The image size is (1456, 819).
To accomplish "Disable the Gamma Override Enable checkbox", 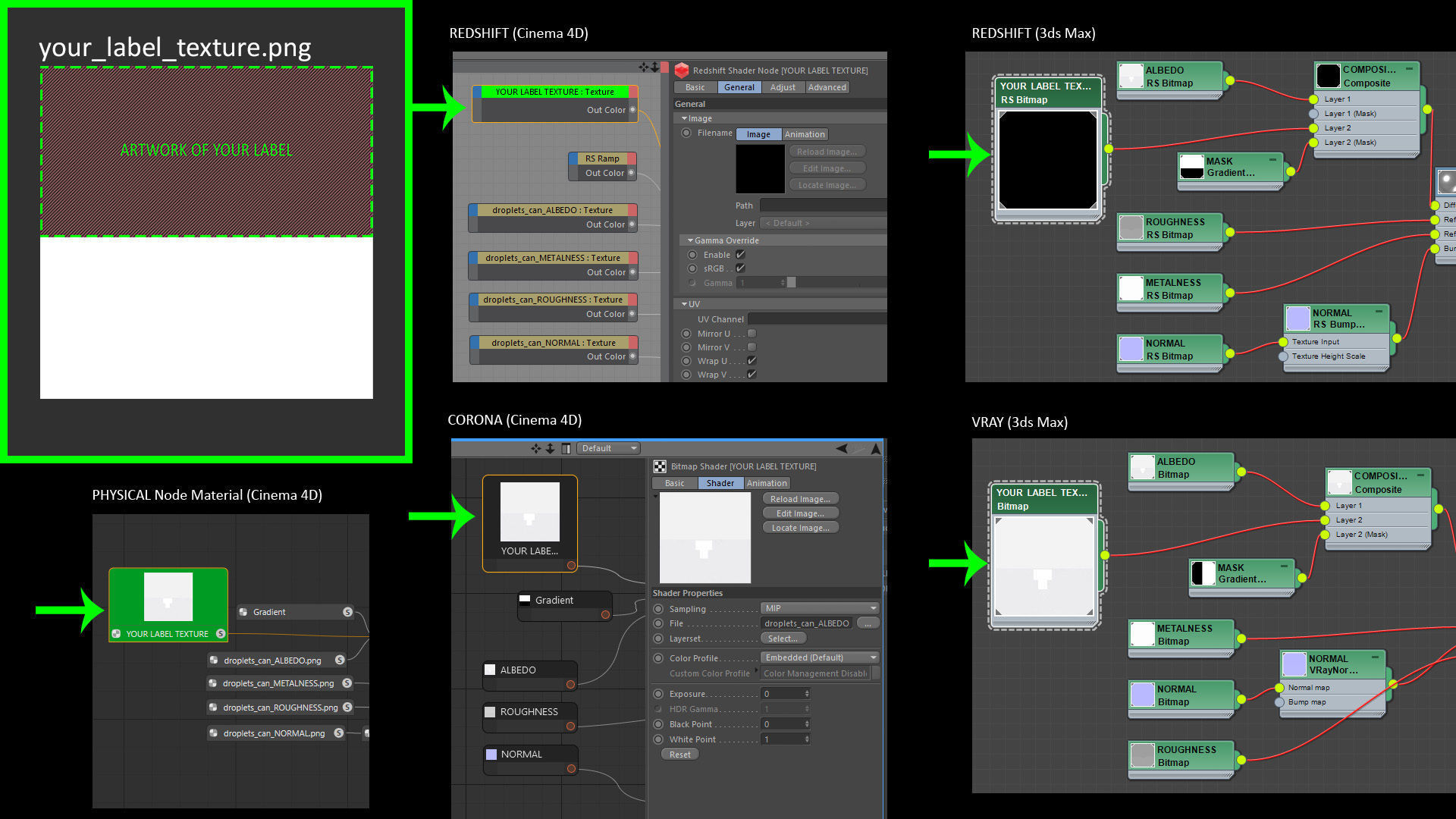I will [x=740, y=255].
